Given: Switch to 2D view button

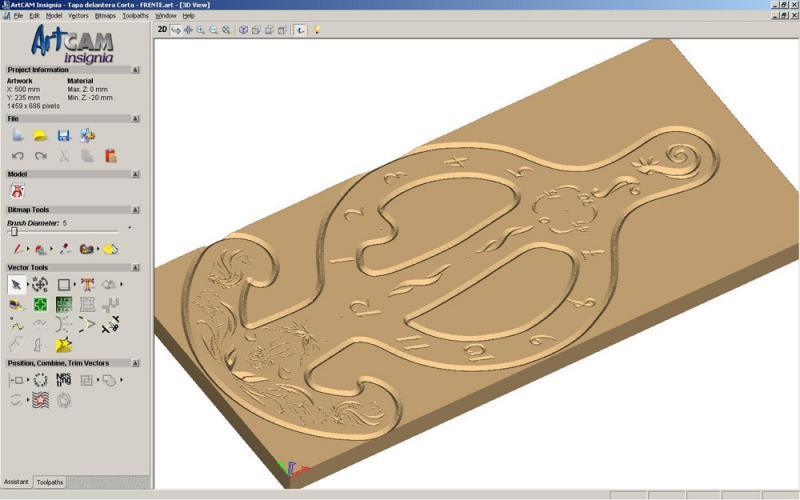Looking at the screenshot, I should click(163, 30).
